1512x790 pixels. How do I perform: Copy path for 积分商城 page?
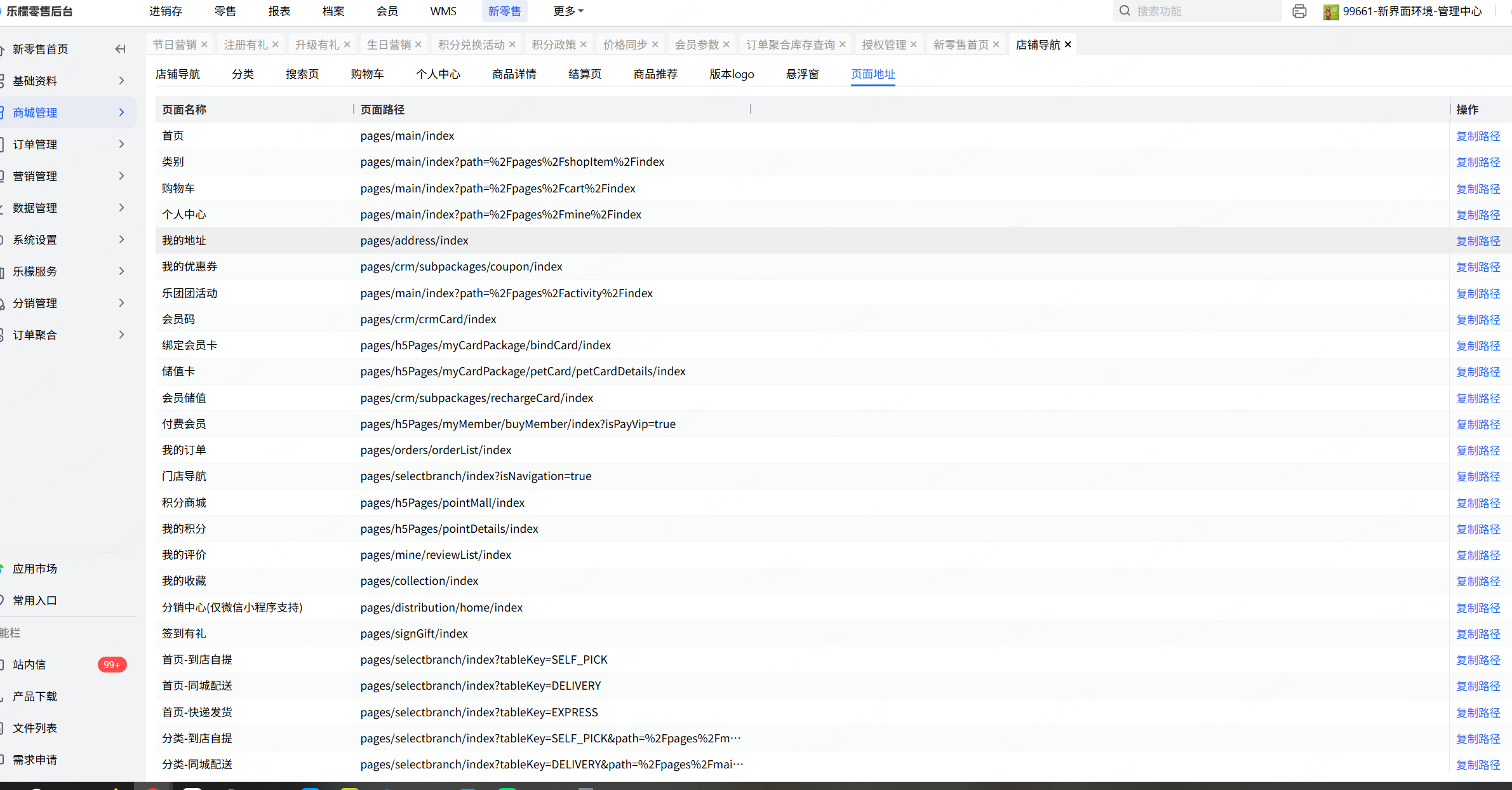[x=1478, y=503]
